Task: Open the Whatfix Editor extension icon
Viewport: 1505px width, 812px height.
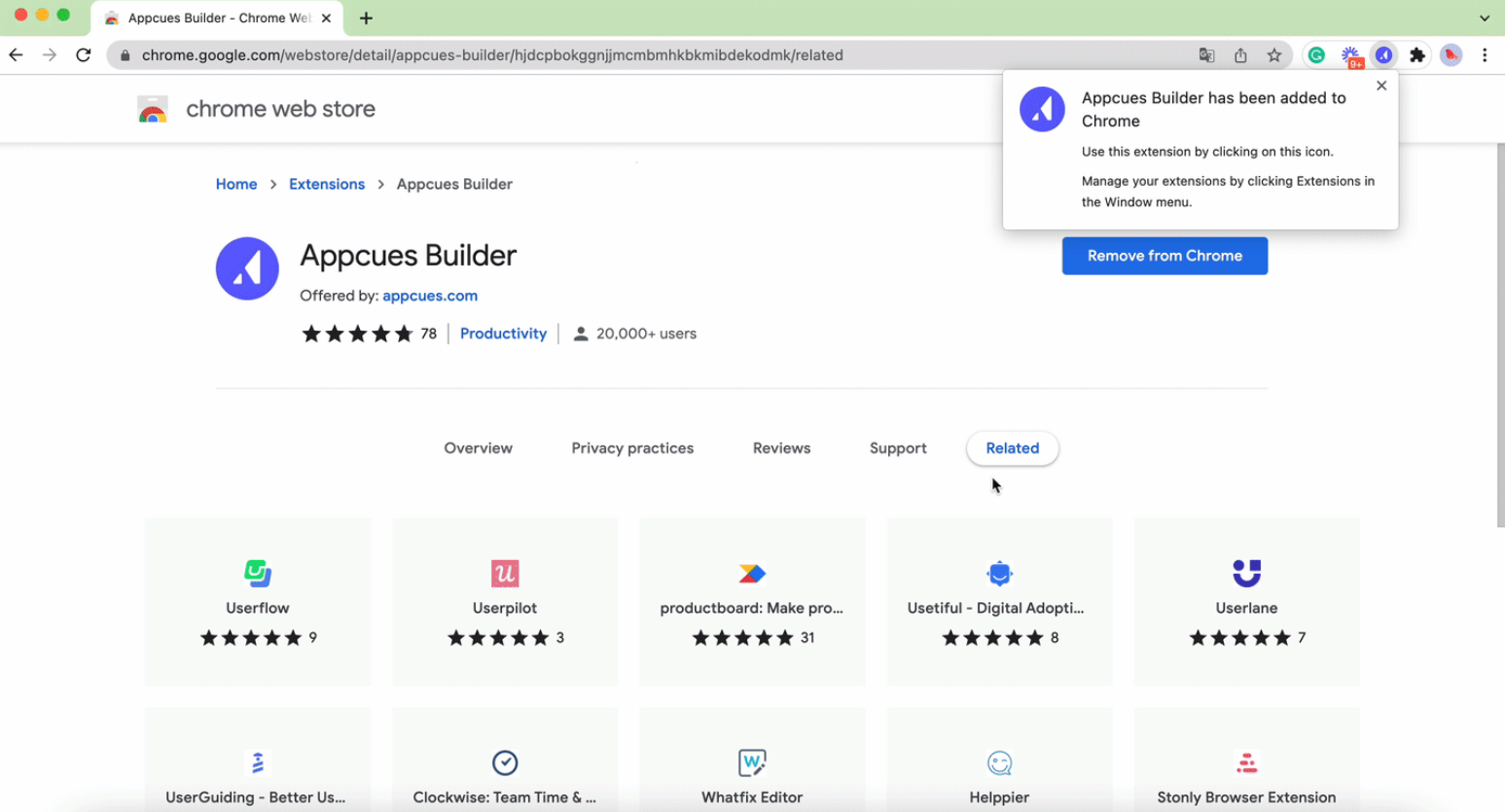Action: 752,762
